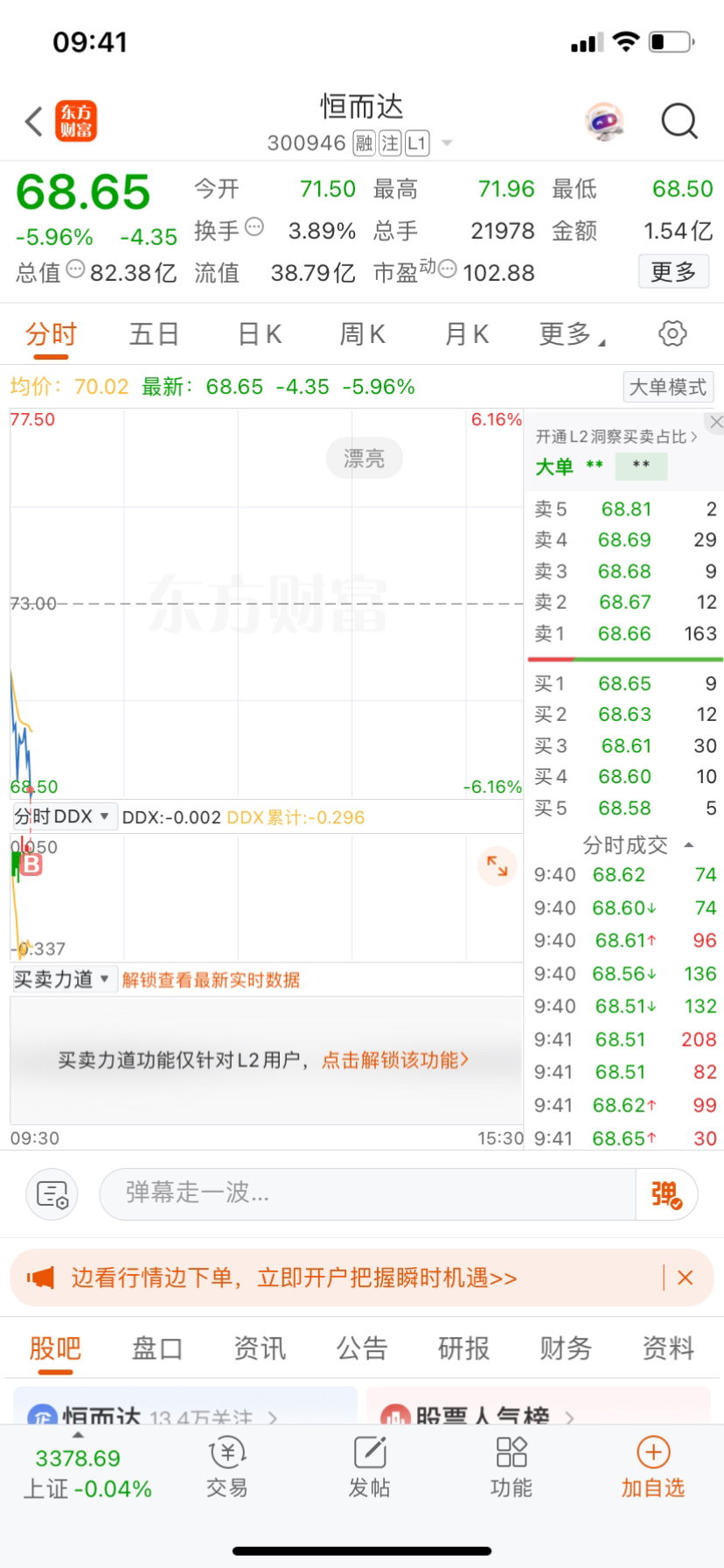Add stock via 加自选 icon
This screenshot has width=724, height=1568.
click(653, 1466)
